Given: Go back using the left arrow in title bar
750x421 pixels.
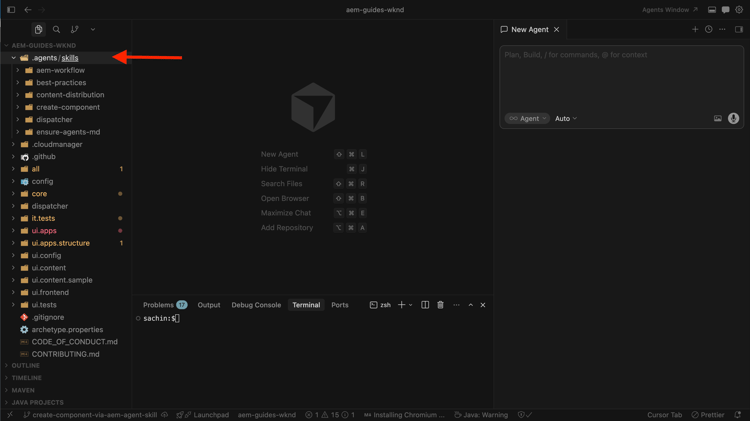Looking at the screenshot, I should pos(28,10).
